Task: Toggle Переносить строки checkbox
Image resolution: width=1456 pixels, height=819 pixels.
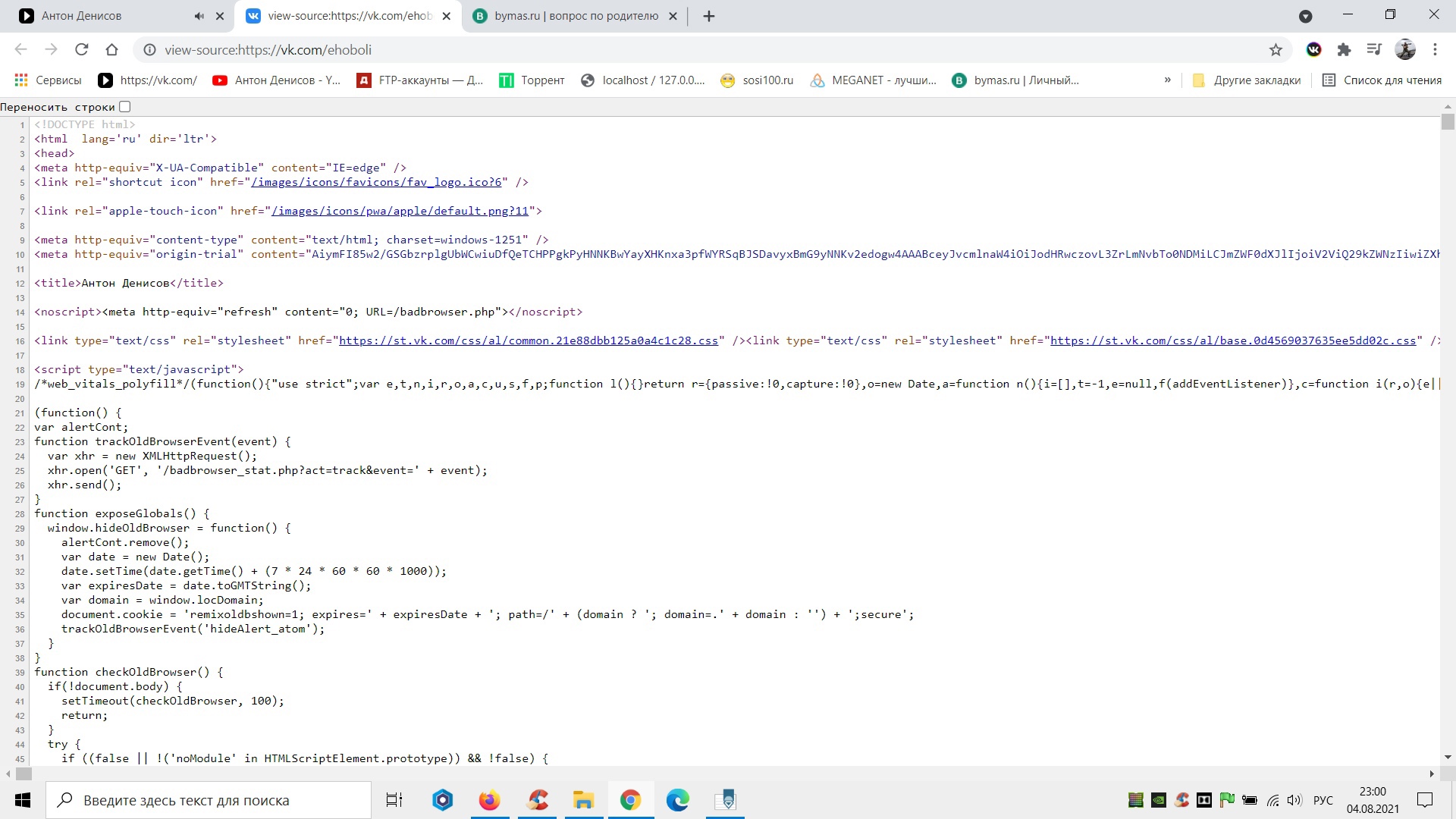Action: 125,107
